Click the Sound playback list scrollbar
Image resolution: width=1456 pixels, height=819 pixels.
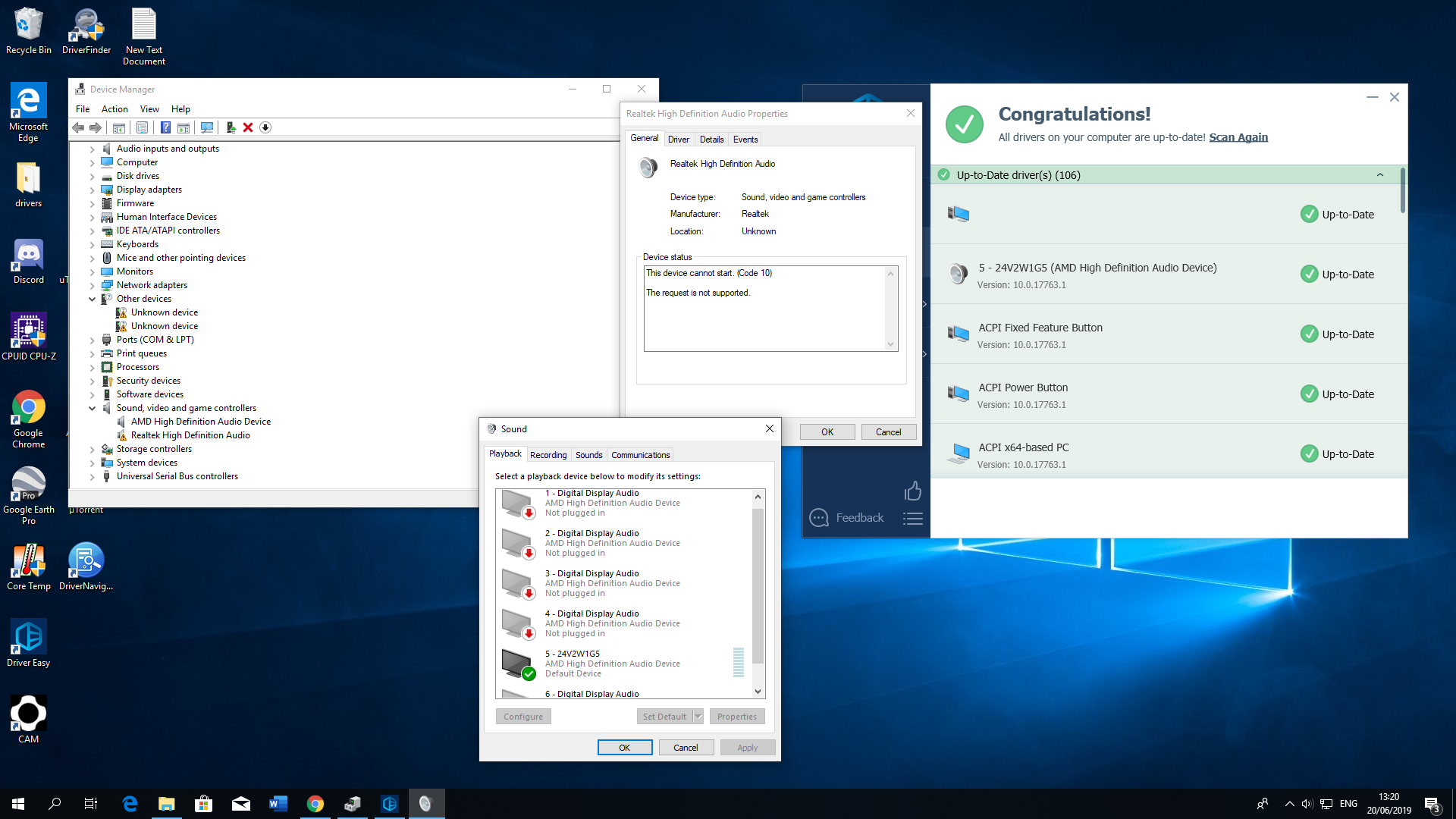pos(758,586)
